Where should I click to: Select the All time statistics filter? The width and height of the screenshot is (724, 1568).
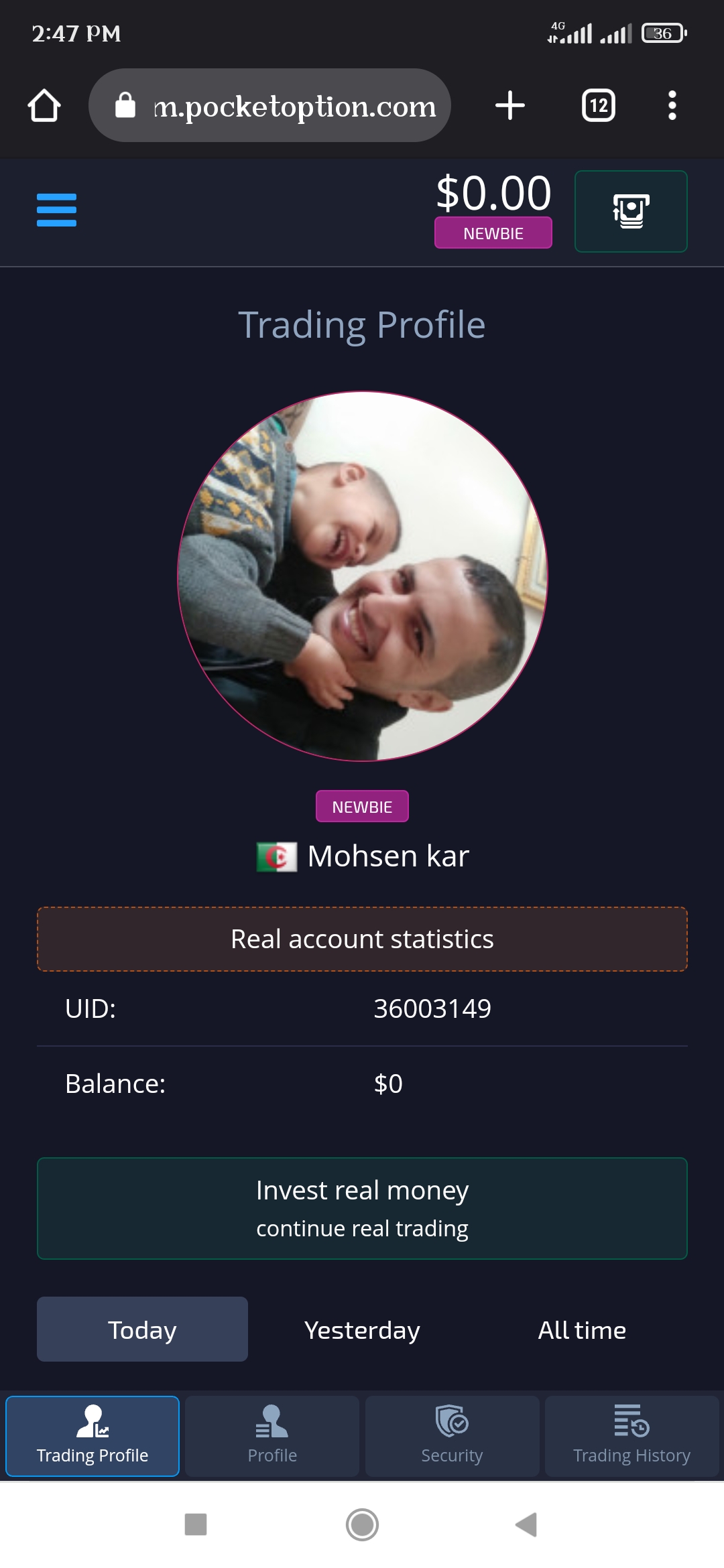[x=582, y=1329]
